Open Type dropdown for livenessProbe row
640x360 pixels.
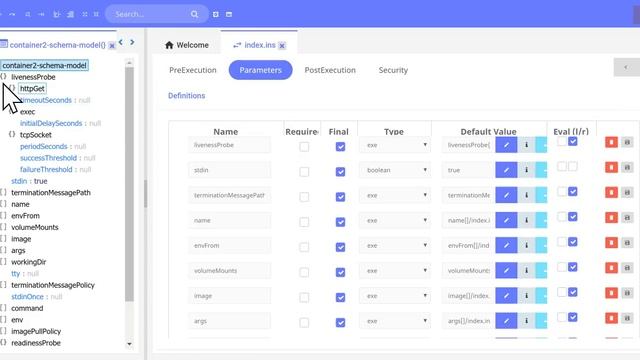click(x=395, y=145)
